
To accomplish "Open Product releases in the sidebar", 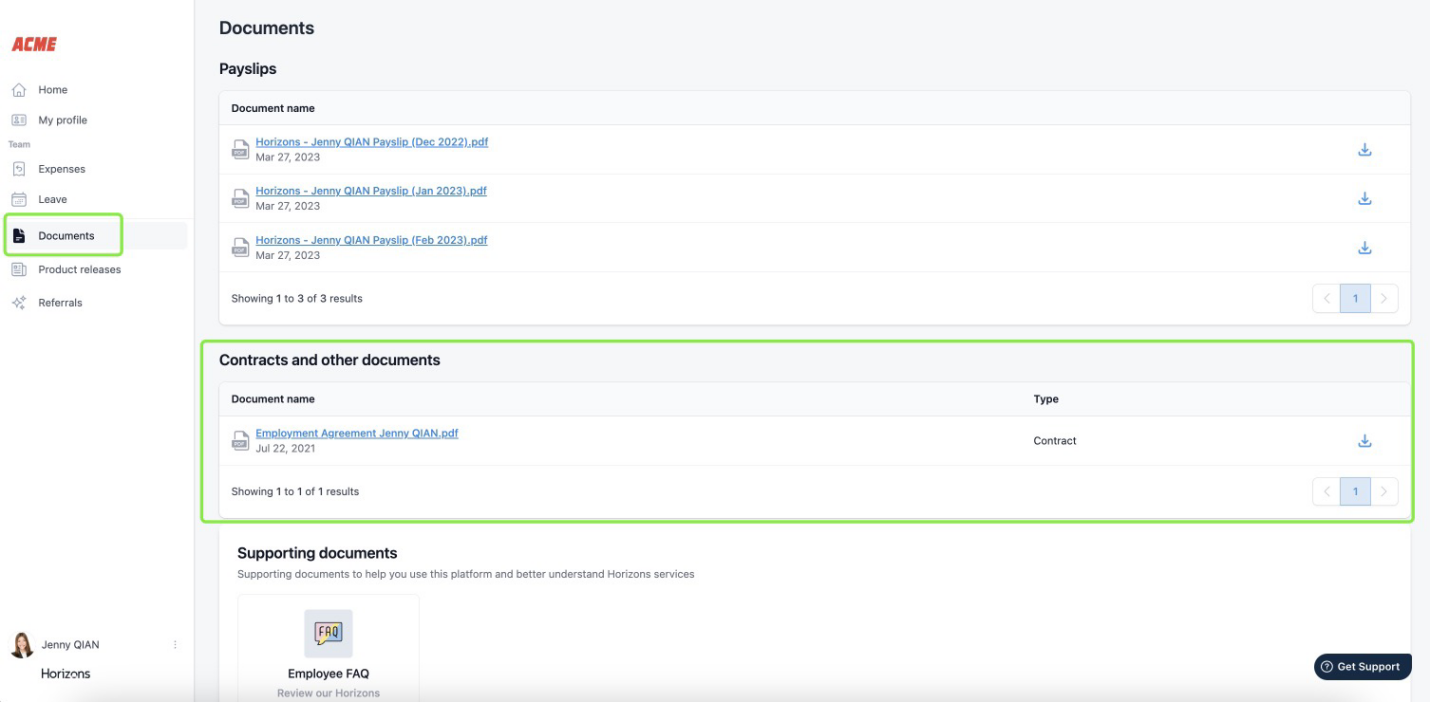I will point(79,270).
